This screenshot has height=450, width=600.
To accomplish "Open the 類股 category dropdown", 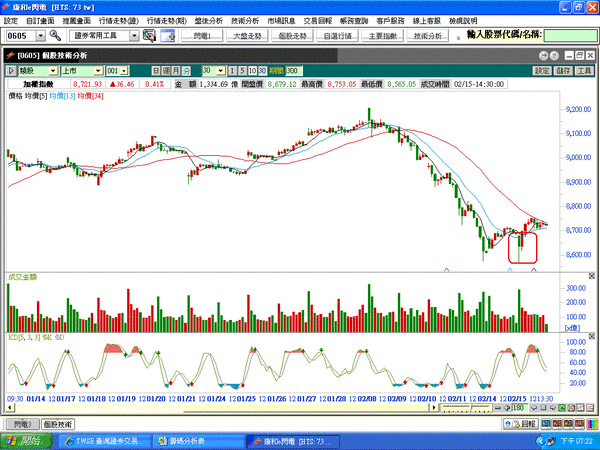I will coord(53,71).
